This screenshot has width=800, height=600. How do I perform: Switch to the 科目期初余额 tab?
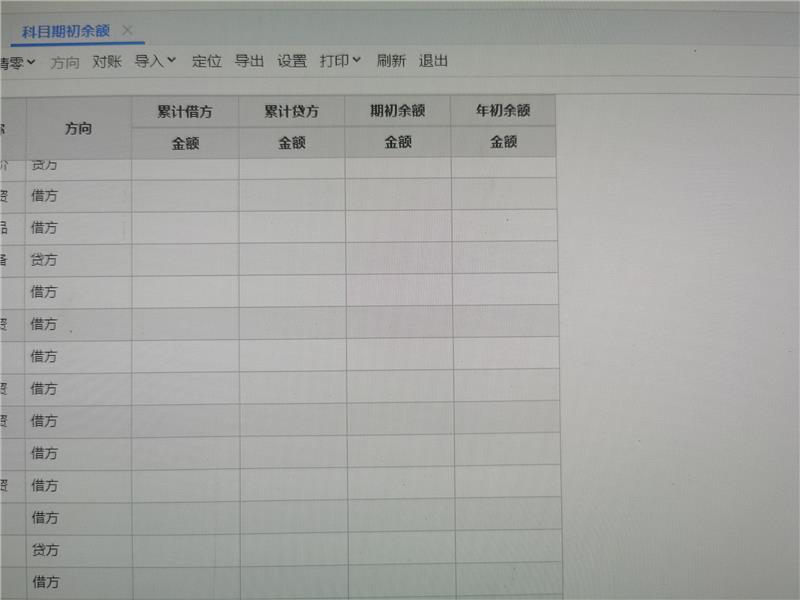pyautogui.click(x=66, y=30)
